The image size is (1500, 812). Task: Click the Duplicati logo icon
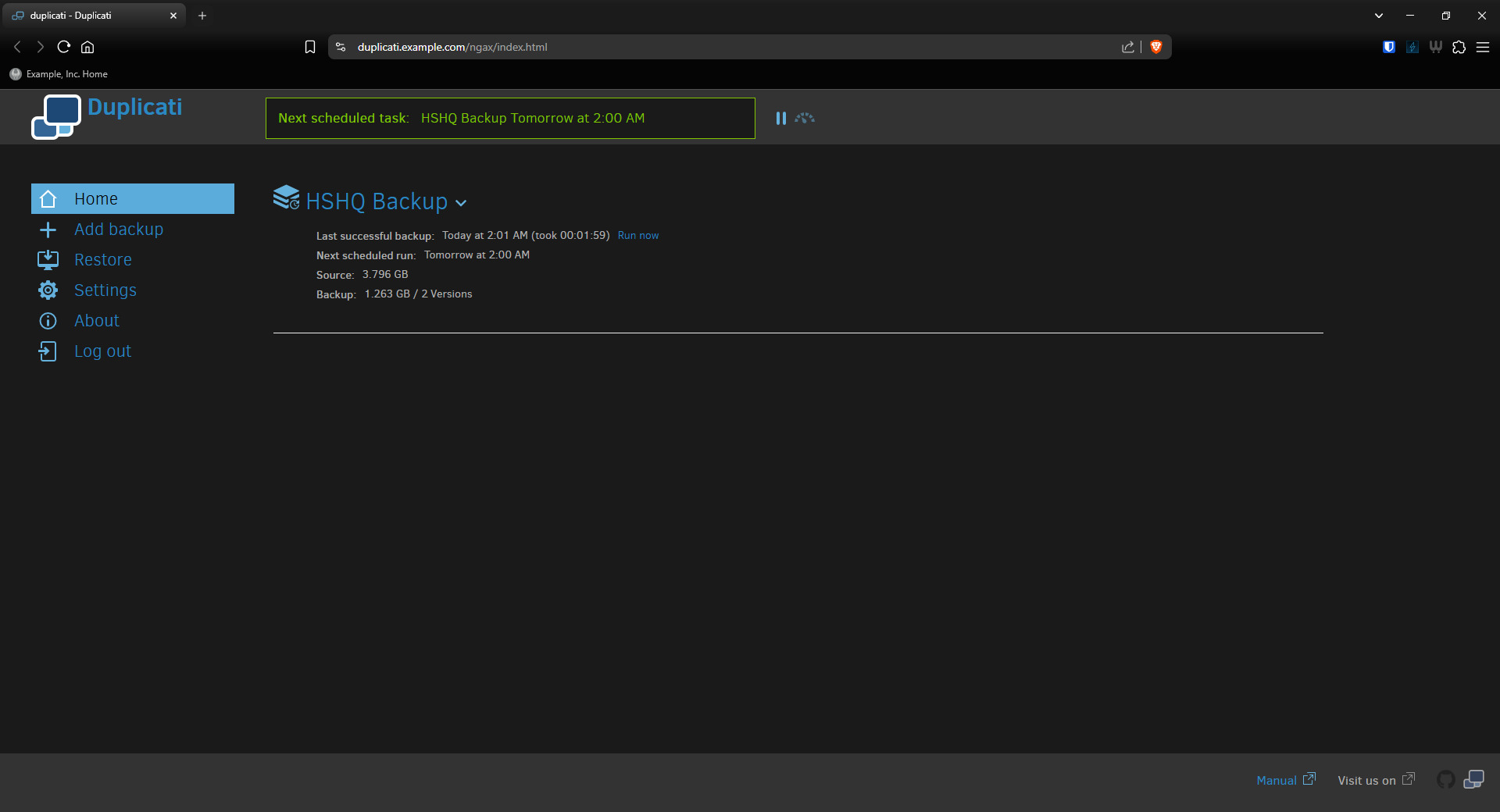click(x=56, y=116)
